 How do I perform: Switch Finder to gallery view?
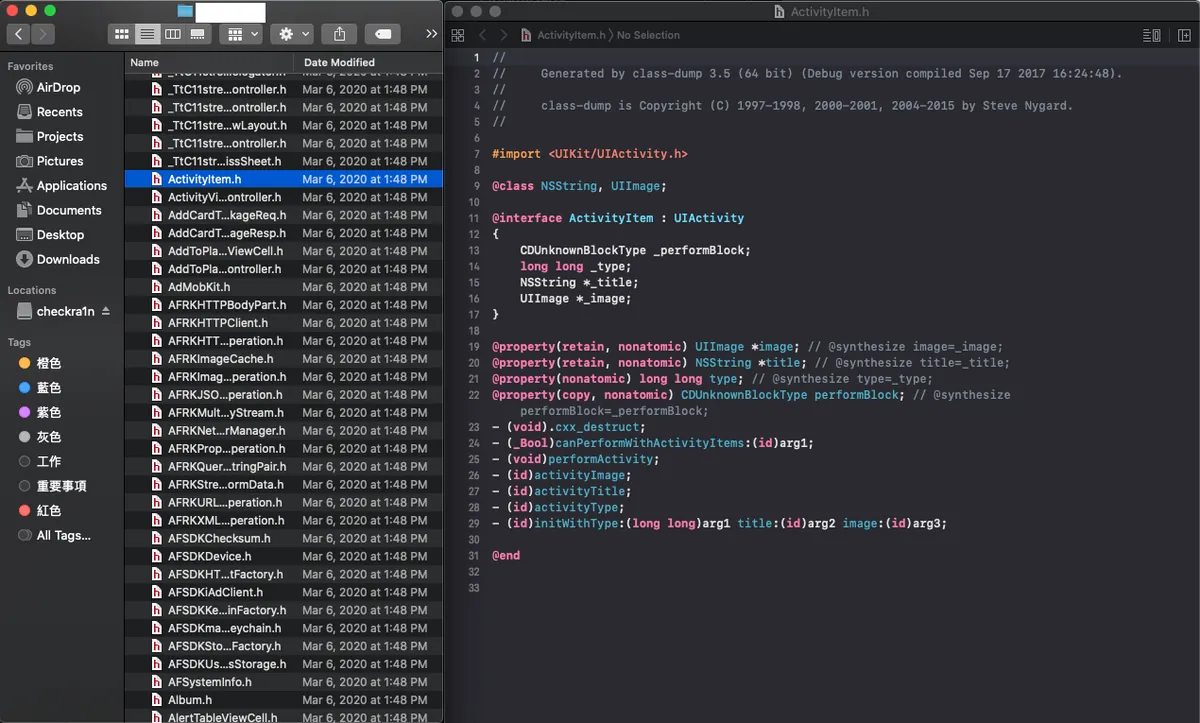tap(197, 34)
